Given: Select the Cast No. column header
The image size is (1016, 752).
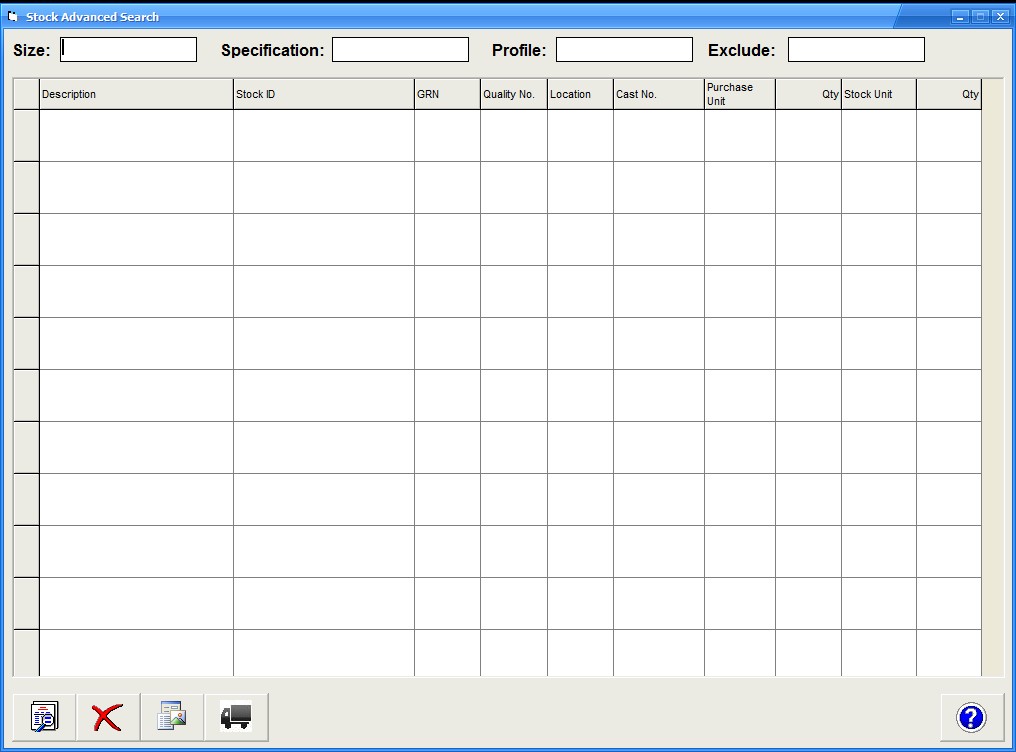Looking at the screenshot, I should [658, 95].
